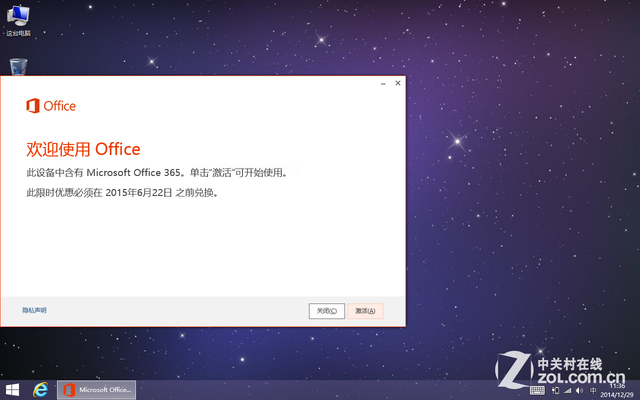The width and height of the screenshot is (640, 400).
Task: Launch Internet Explorer from the taskbar
Action: [40, 390]
